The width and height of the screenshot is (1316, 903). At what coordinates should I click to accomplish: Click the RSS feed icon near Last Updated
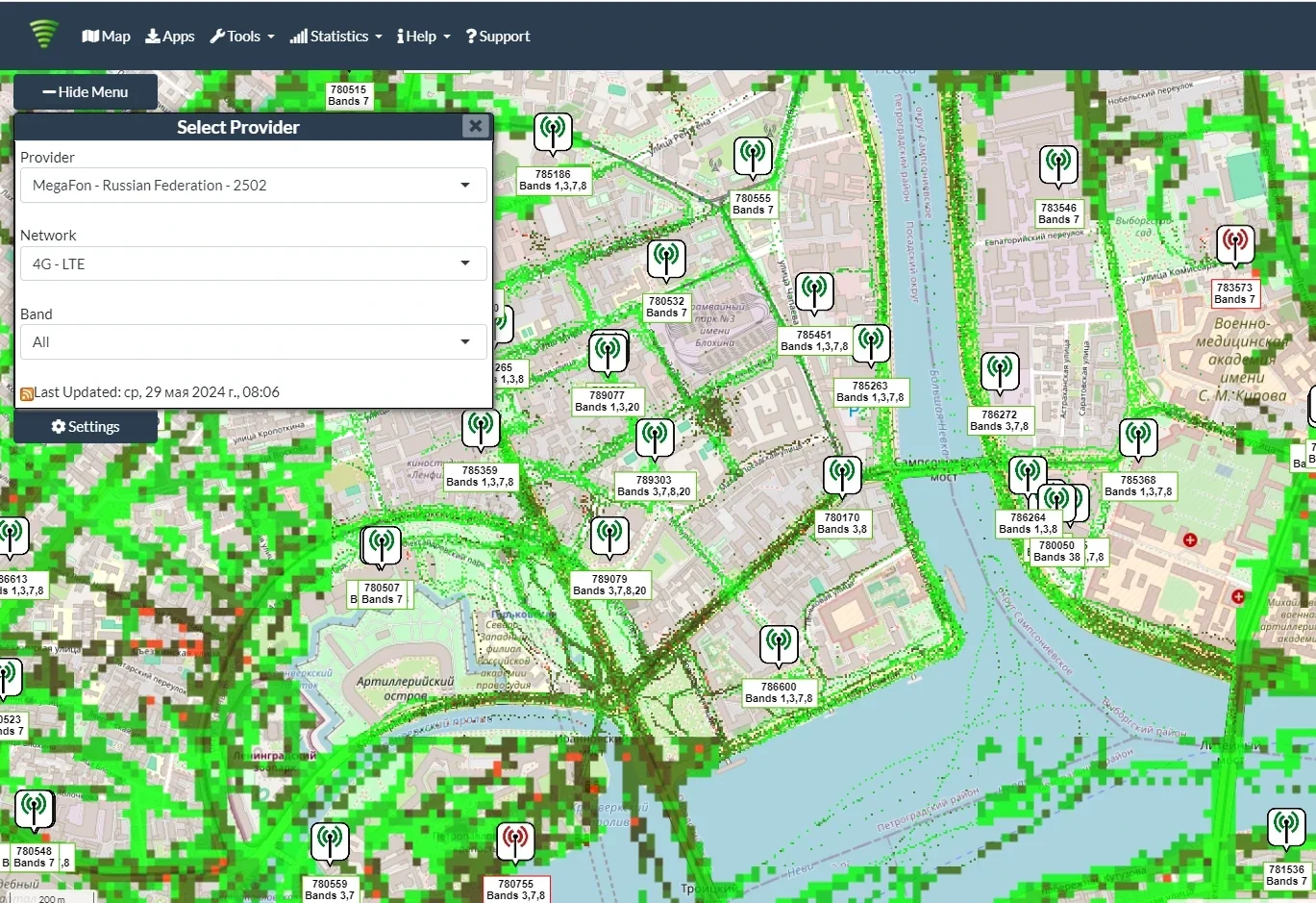click(x=27, y=393)
